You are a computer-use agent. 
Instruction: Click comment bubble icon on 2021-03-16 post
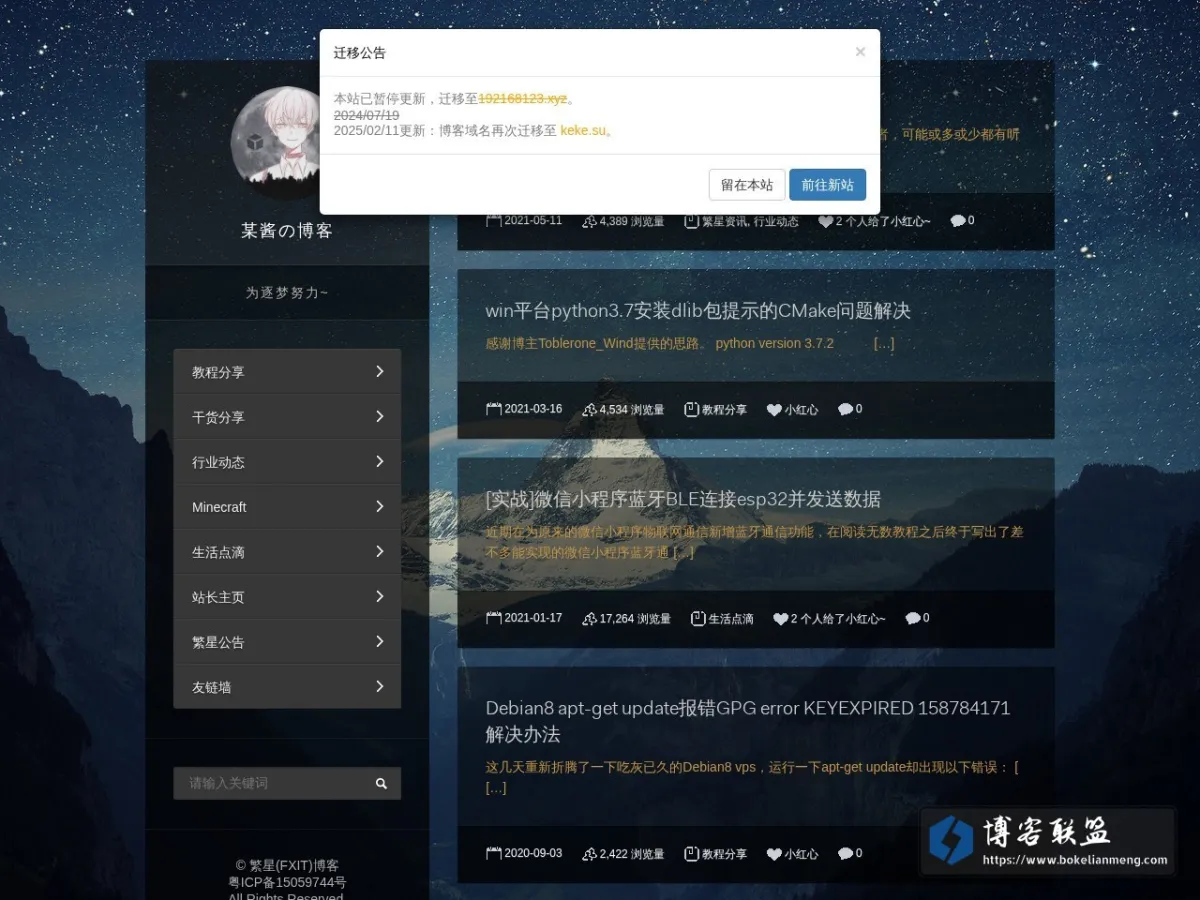pos(845,409)
